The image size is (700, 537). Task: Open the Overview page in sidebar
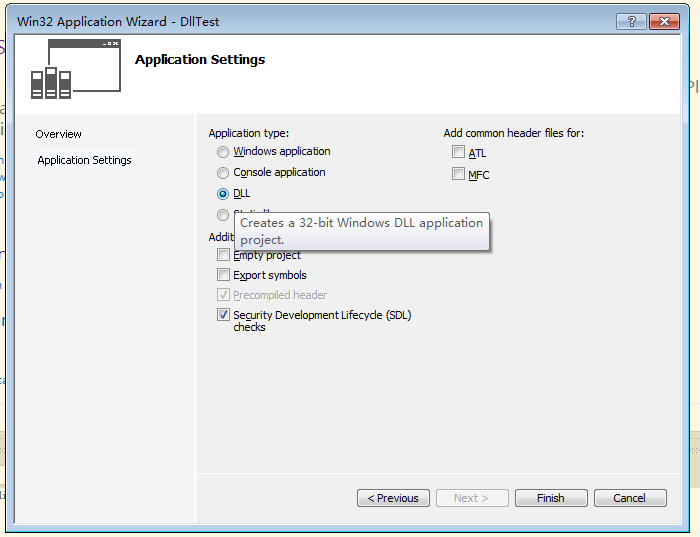pos(58,134)
